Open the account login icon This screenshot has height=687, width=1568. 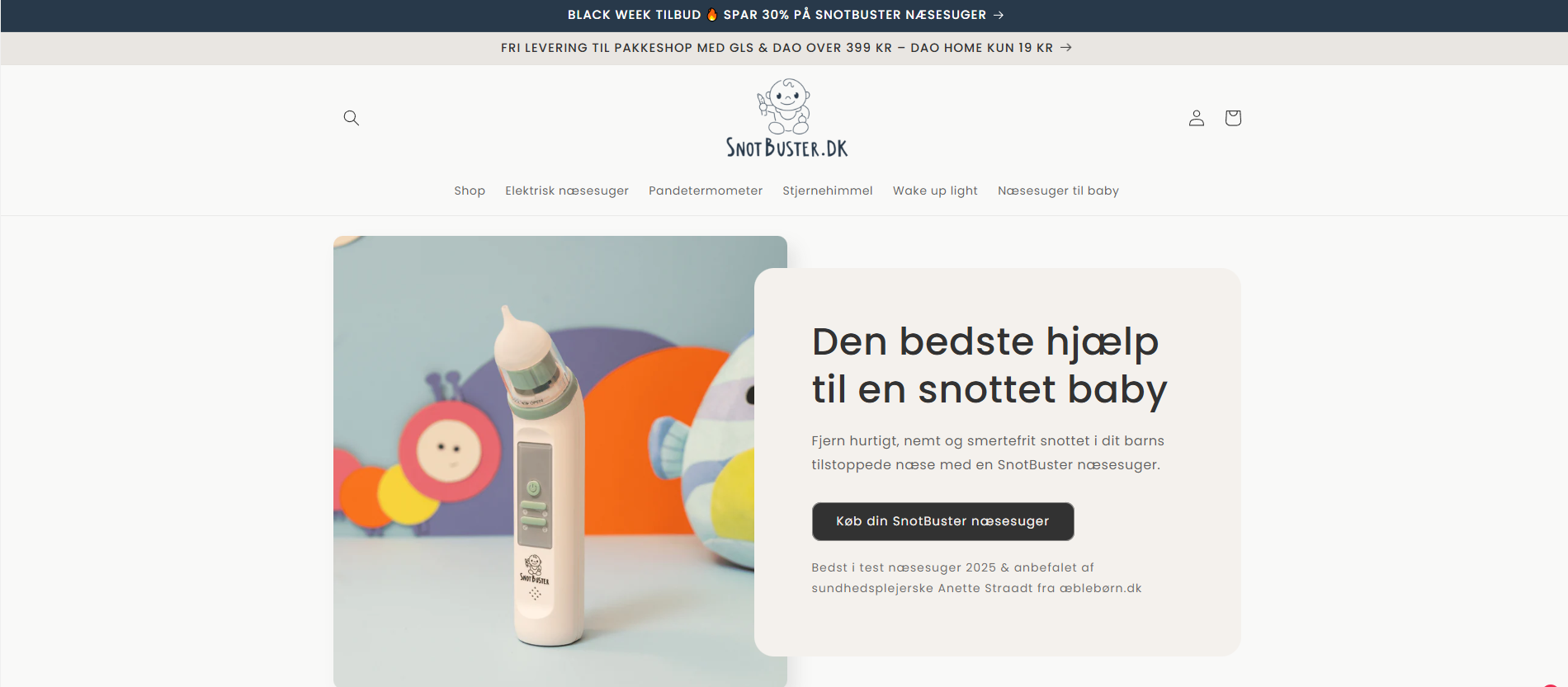[x=1197, y=118]
